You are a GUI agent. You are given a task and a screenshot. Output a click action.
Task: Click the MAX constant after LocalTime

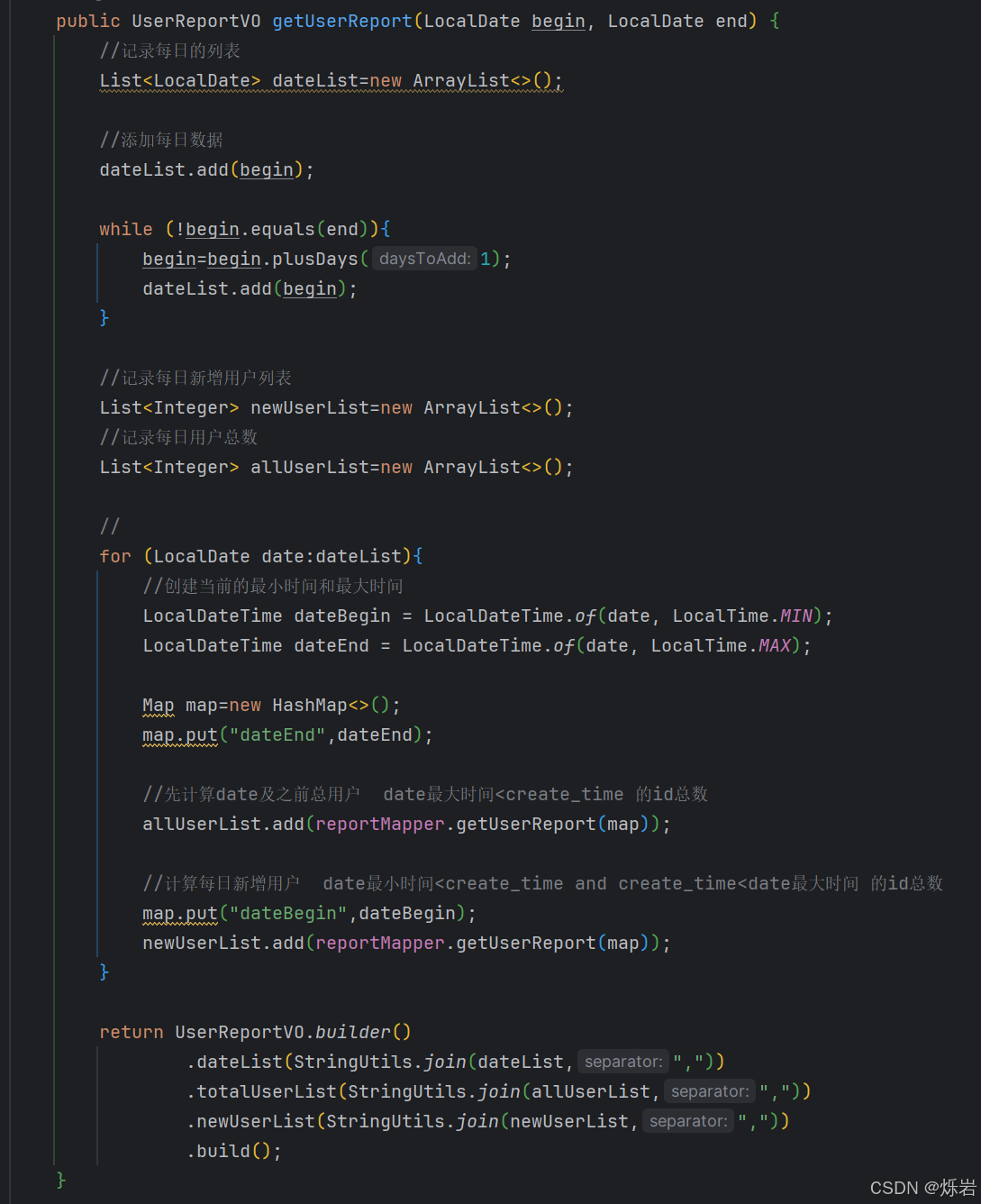pyautogui.click(x=775, y=645)
